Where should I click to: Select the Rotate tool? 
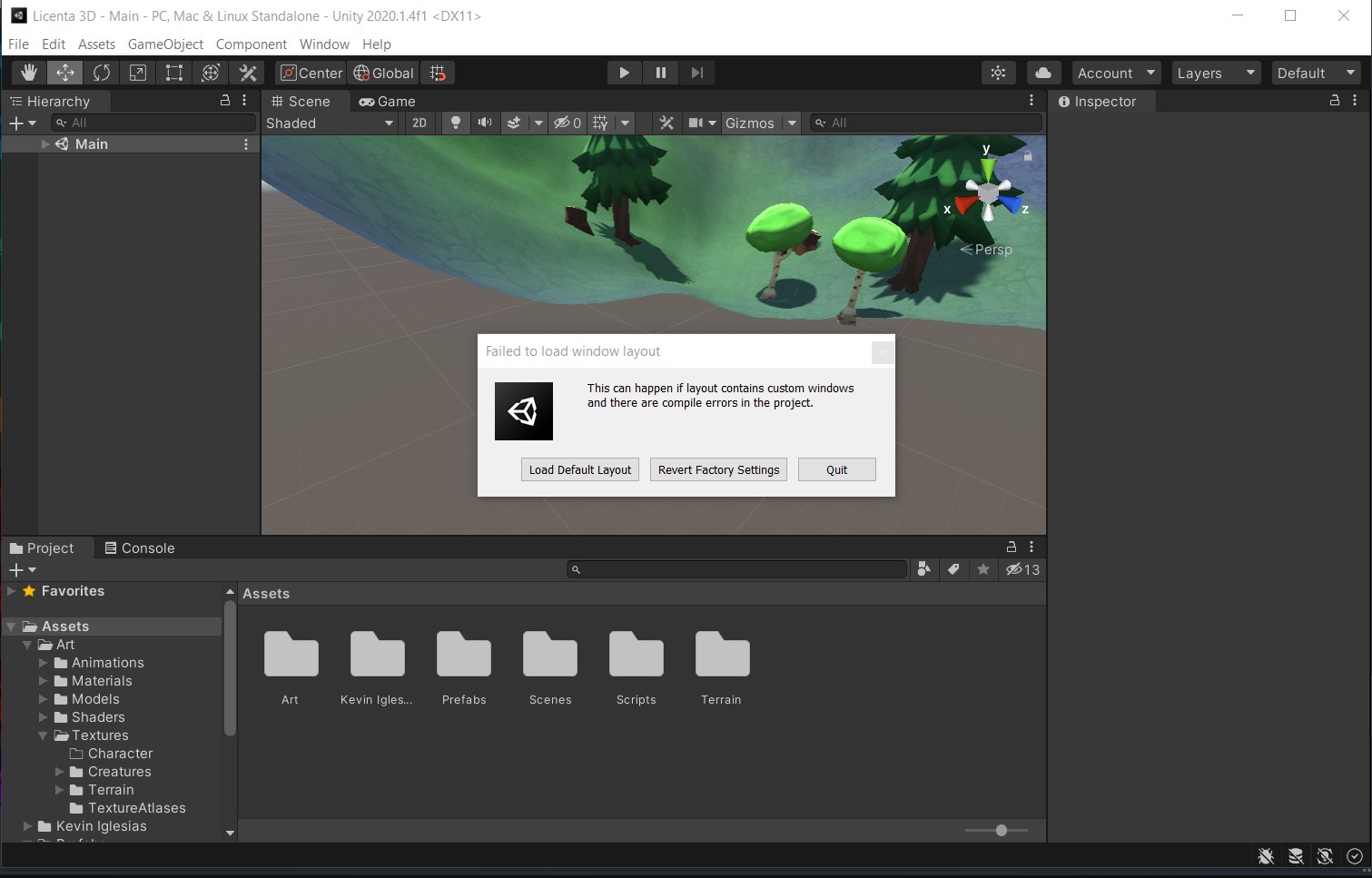102,73
